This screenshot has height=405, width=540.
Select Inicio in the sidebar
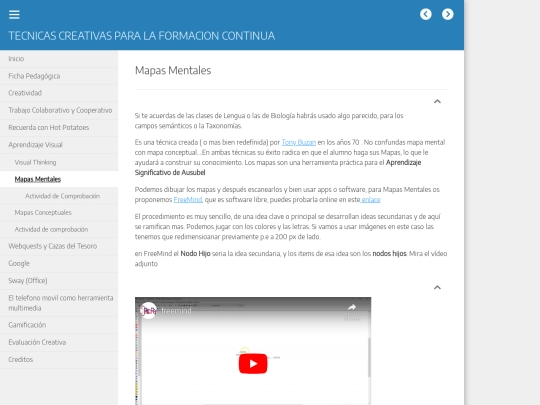click(x=59, y=59)
